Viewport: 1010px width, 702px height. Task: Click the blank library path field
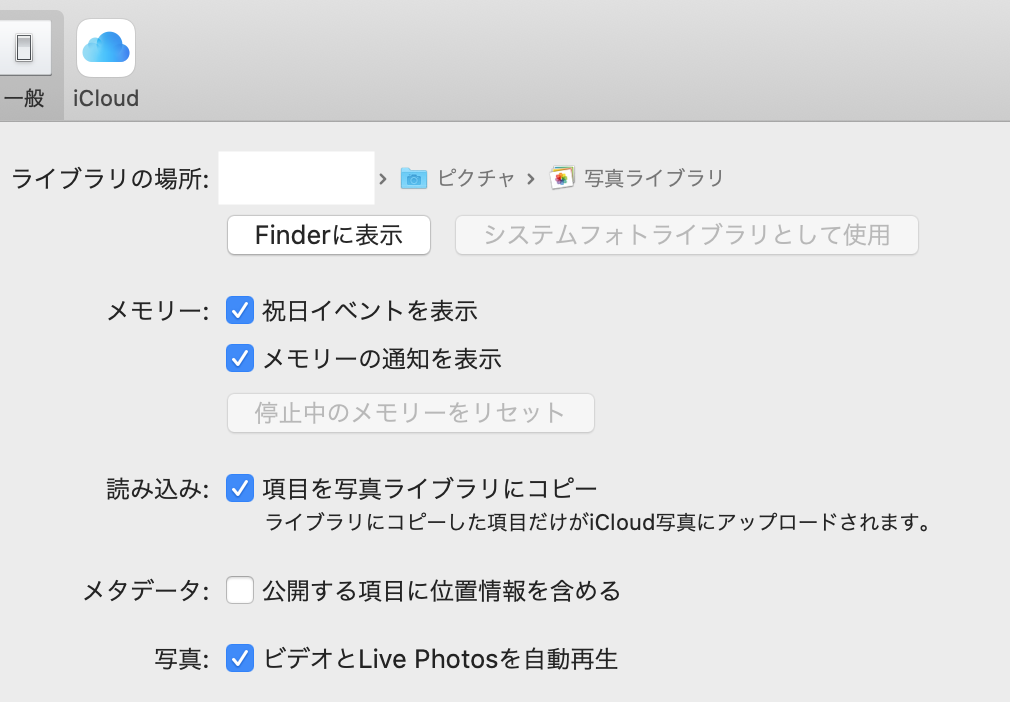(x=296, y=178)
